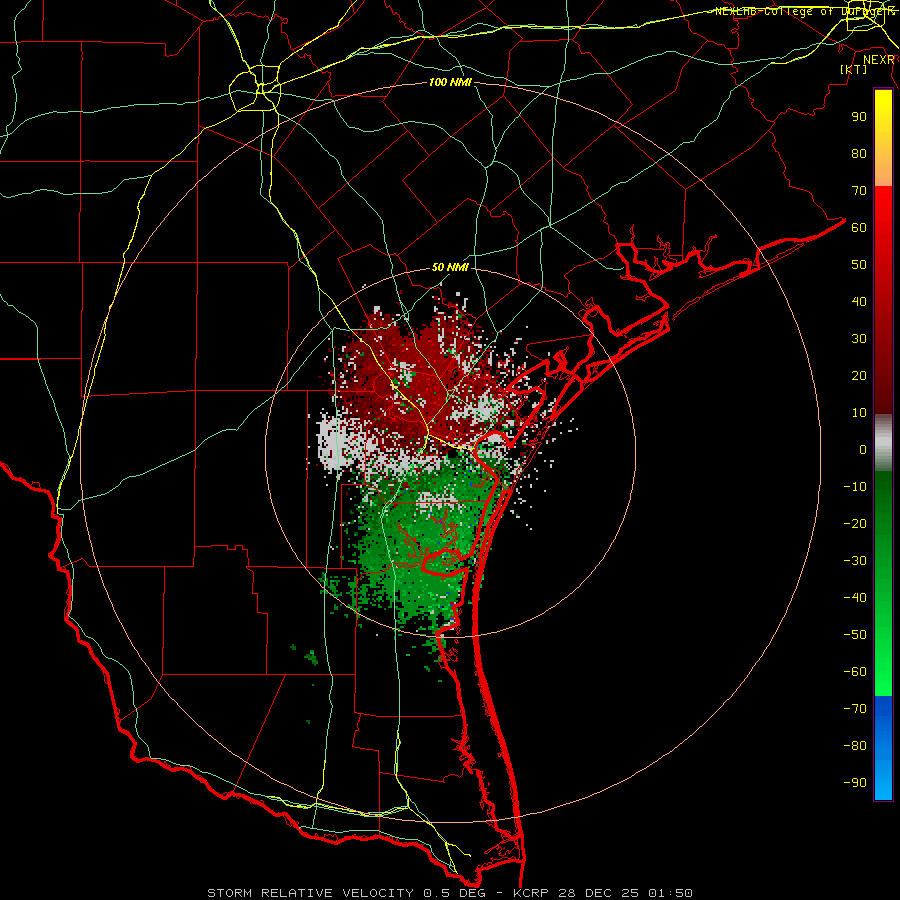
Task: Click the NEXLAB-College of DuPage credit text
Action: [804, 11]
